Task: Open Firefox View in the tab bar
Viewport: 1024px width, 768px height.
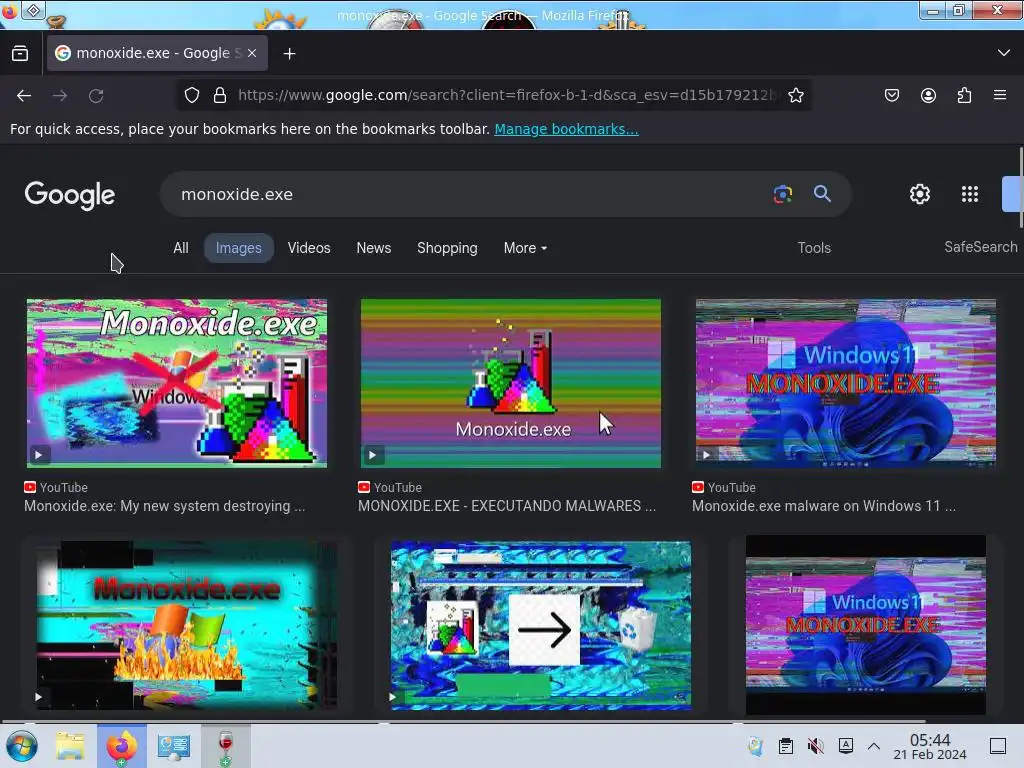Action: coord(20,54)
